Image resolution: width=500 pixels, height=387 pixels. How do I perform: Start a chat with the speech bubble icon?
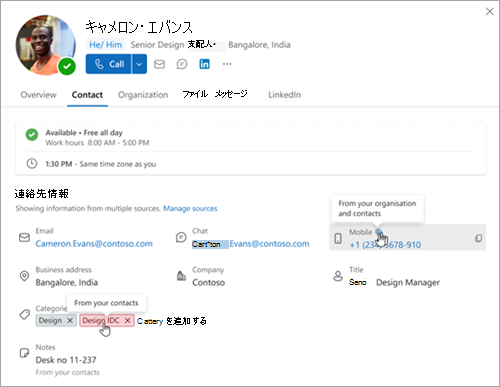pos(182,64)
